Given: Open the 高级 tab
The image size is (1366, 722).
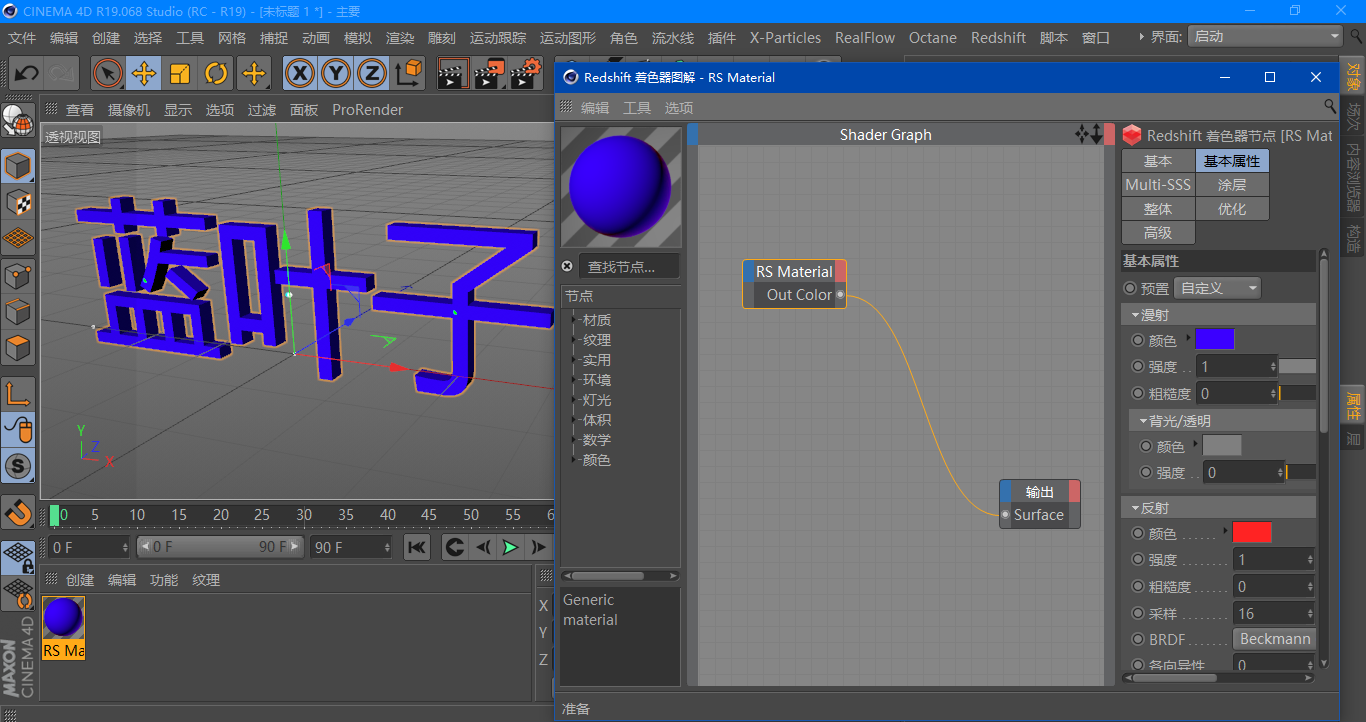Looking at the screenshot, I should 1158,233.
